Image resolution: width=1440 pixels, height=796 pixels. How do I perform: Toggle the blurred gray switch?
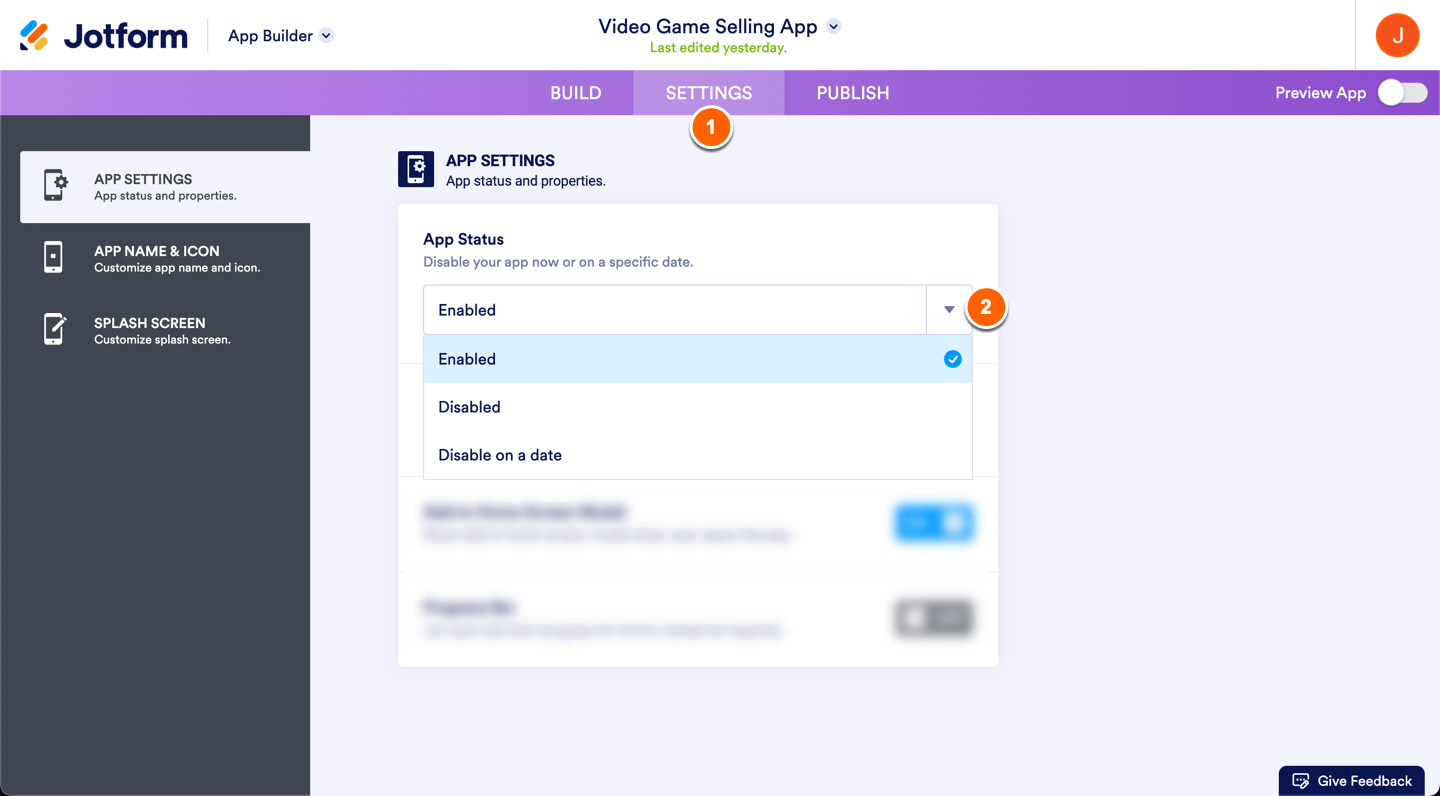934,618
